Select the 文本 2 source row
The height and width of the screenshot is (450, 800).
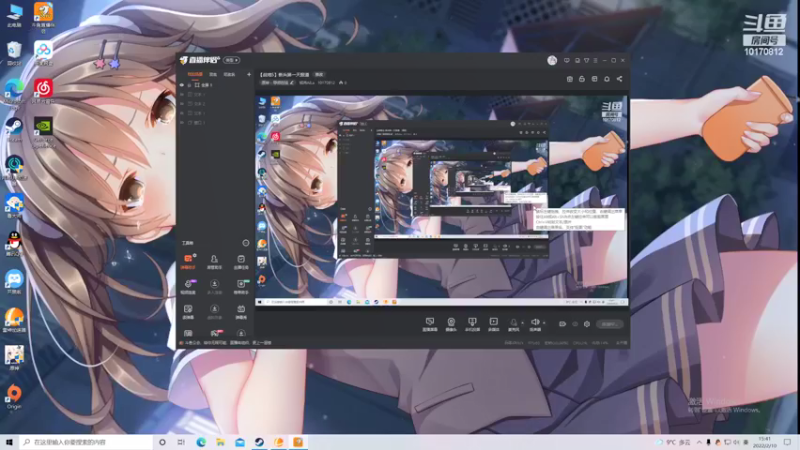pyautogui.click(x=215, y=104)
